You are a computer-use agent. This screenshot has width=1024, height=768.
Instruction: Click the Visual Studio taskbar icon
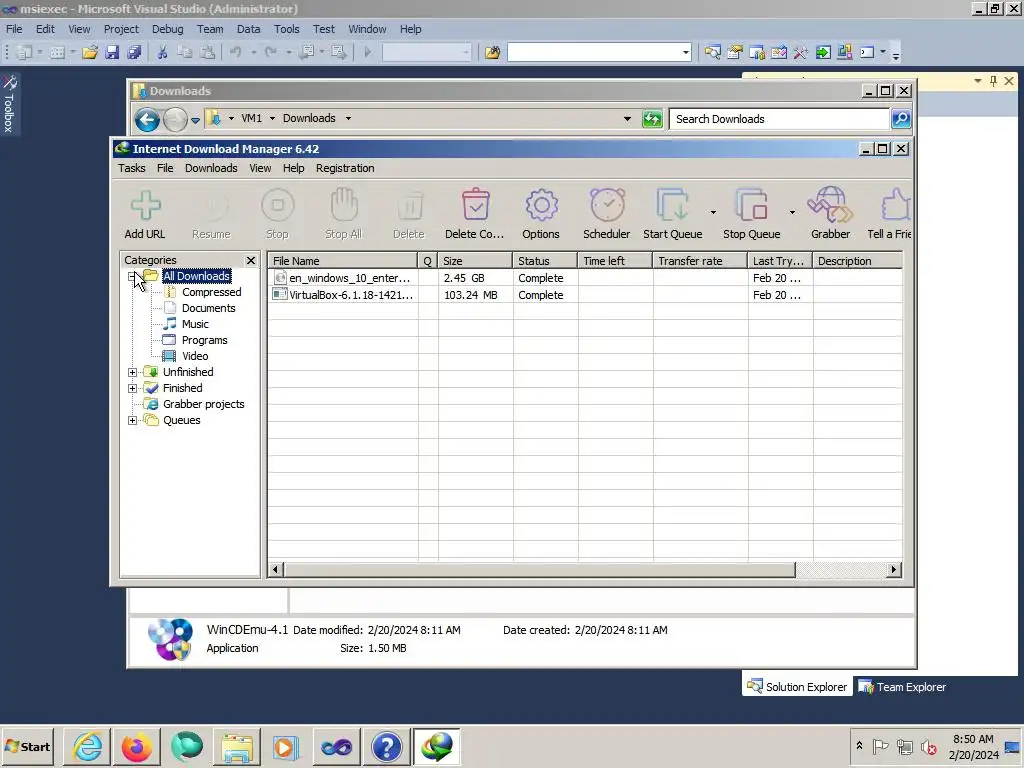point(336,747)
